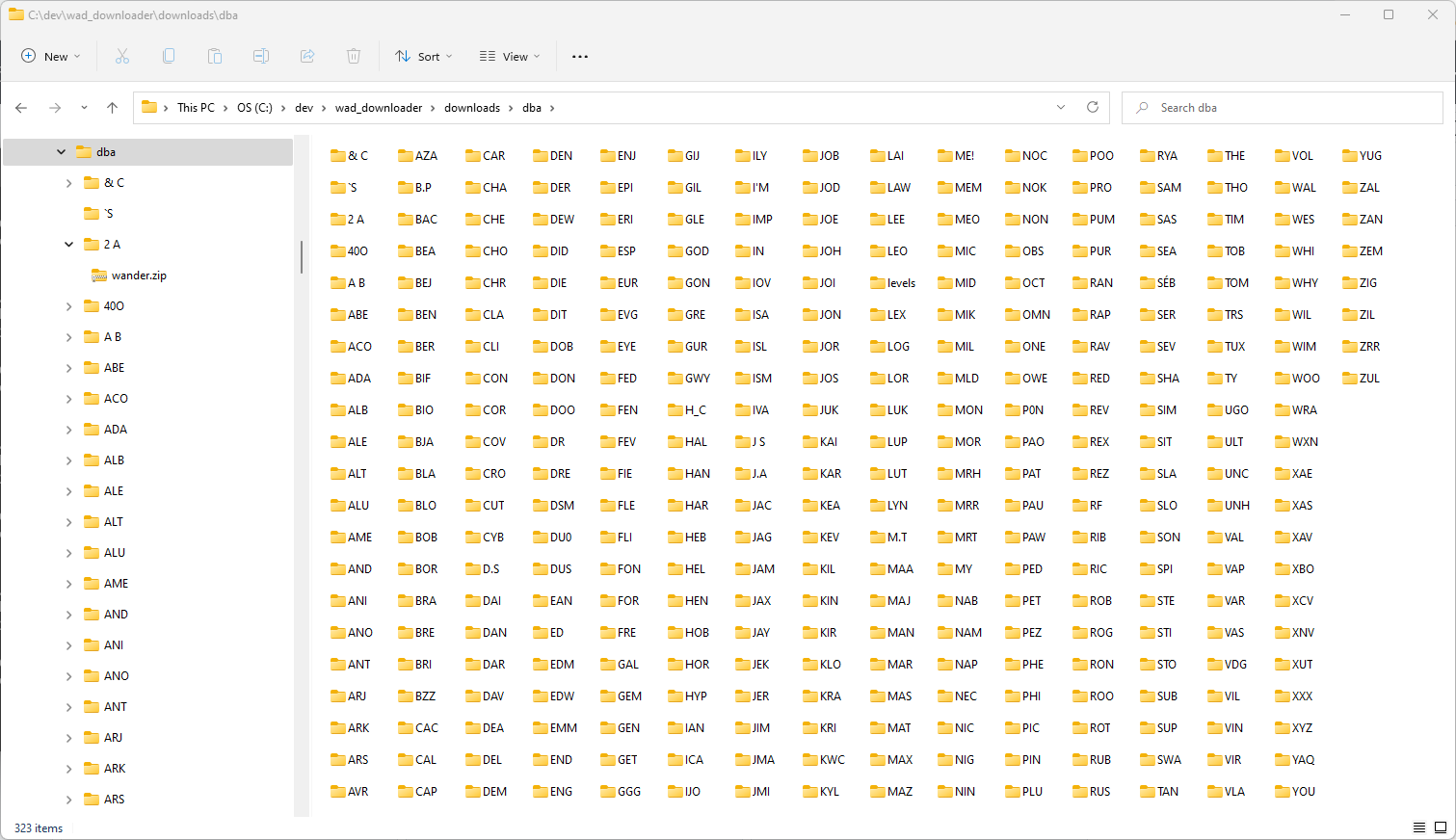Expand the ARS tree node
This screenshot has height=840, width=1456.
coord(68,800)
